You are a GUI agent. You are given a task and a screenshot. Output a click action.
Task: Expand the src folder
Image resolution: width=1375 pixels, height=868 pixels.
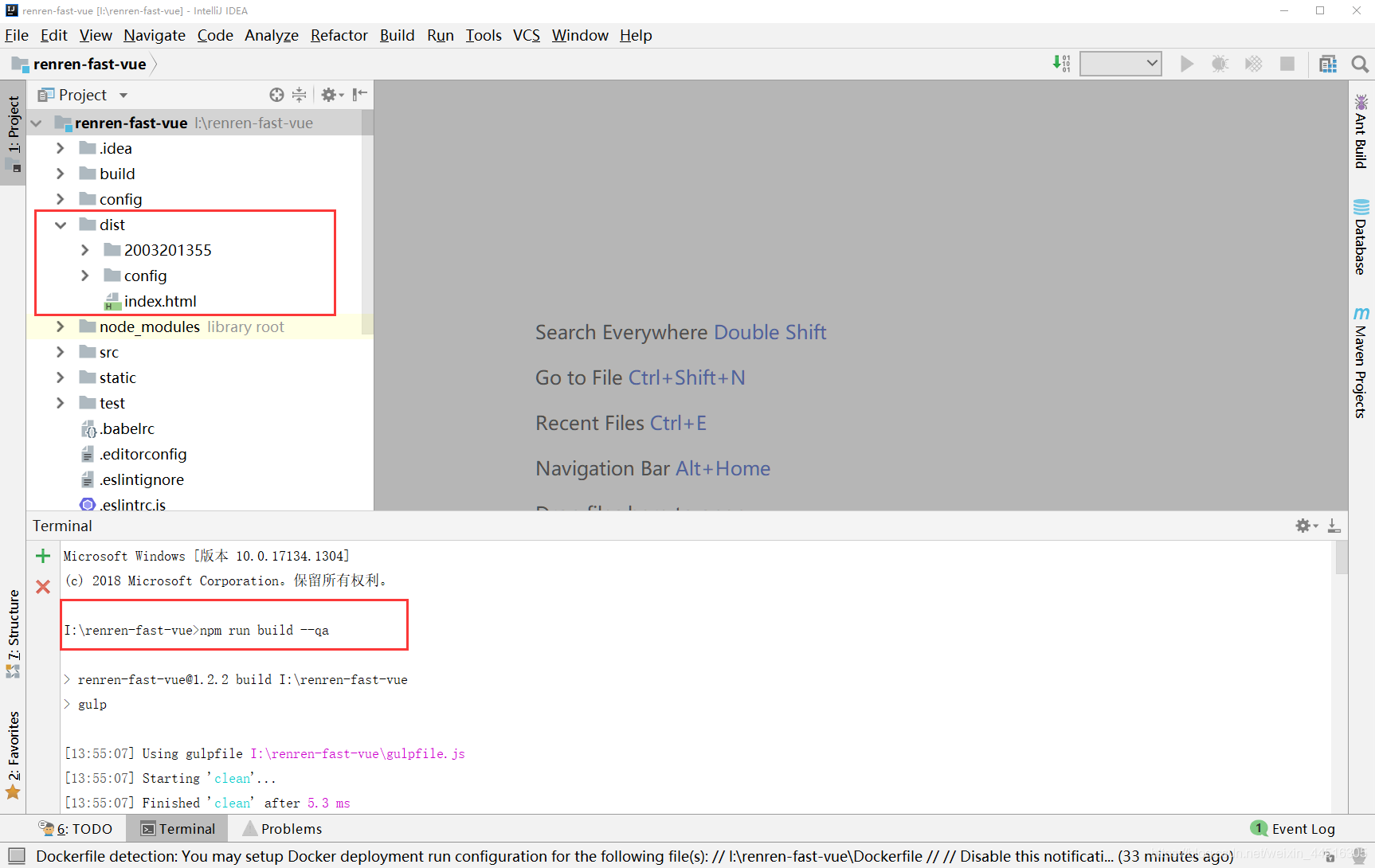click(61, 352)
